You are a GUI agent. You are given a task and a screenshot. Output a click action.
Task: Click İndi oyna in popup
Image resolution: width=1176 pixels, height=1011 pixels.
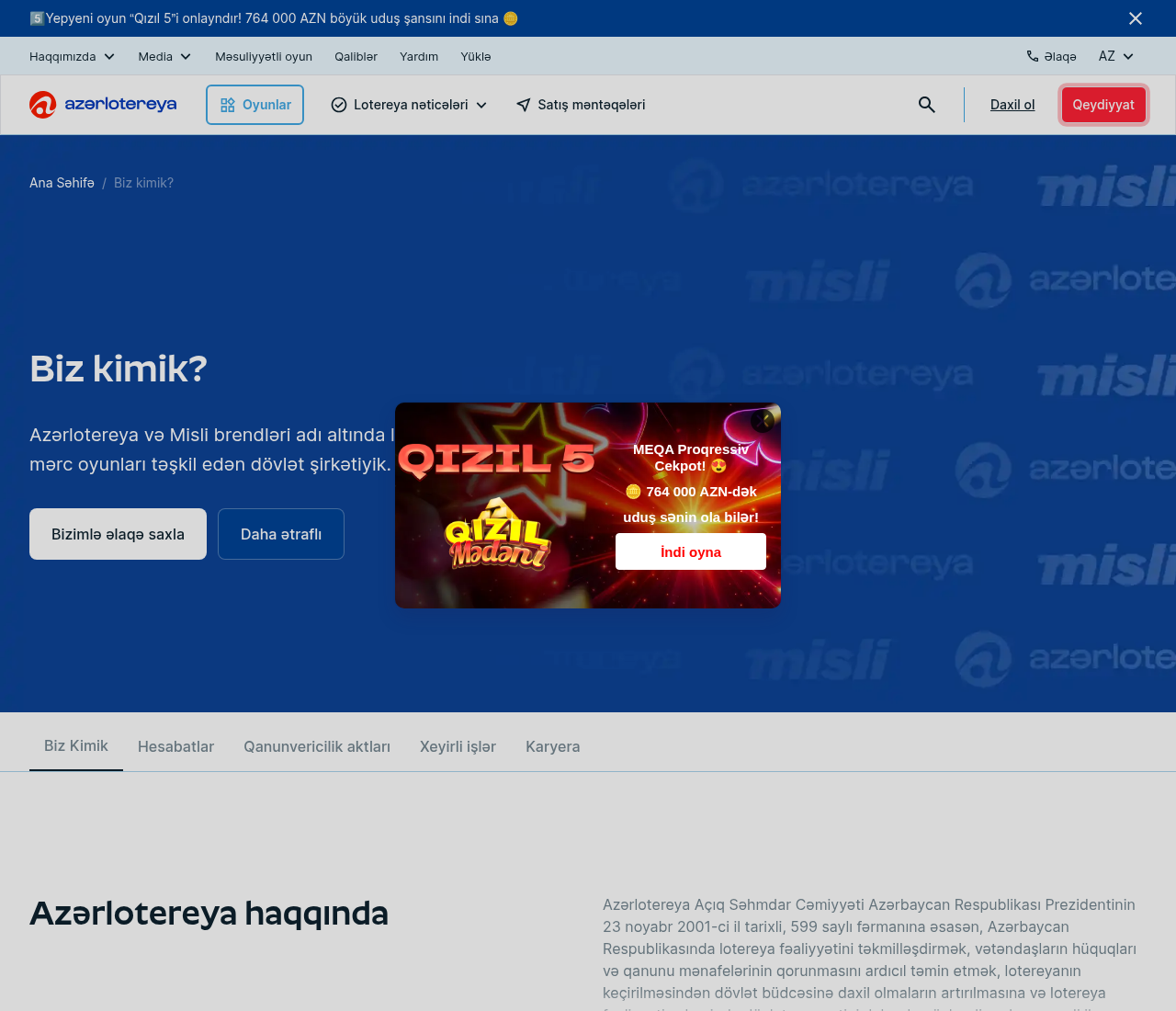[691, 551]
